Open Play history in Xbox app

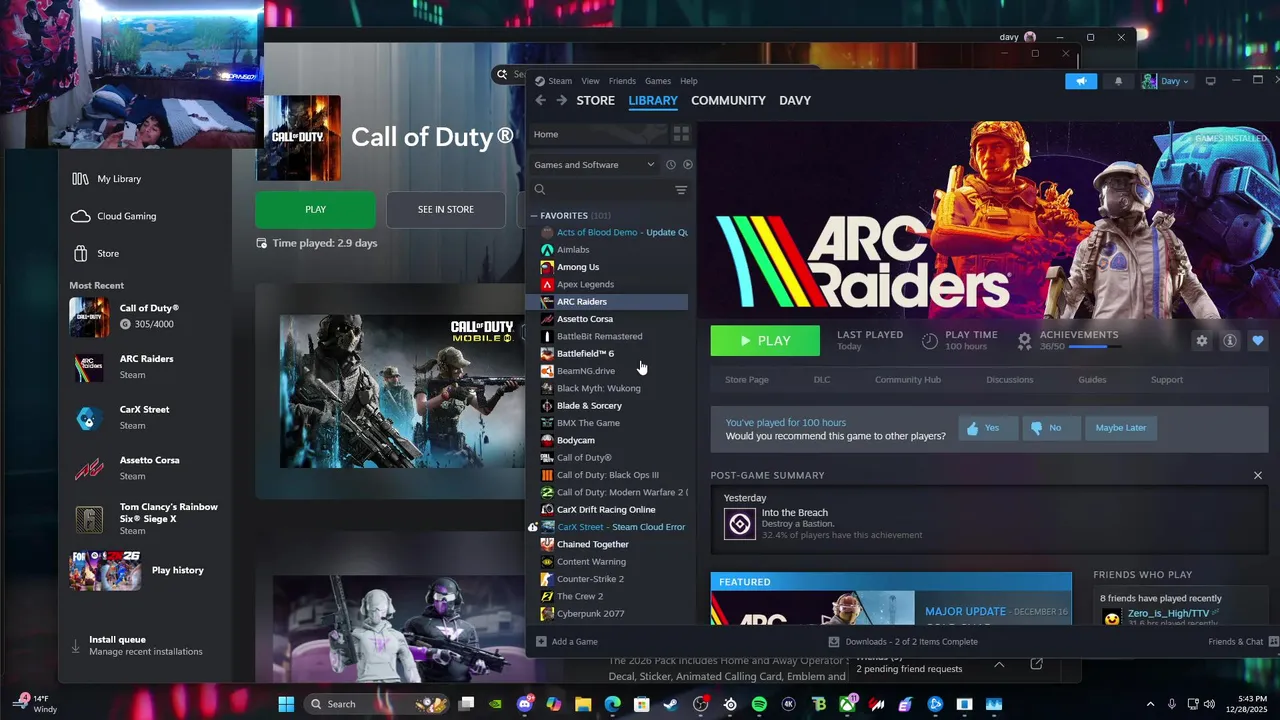click(146, 570)
